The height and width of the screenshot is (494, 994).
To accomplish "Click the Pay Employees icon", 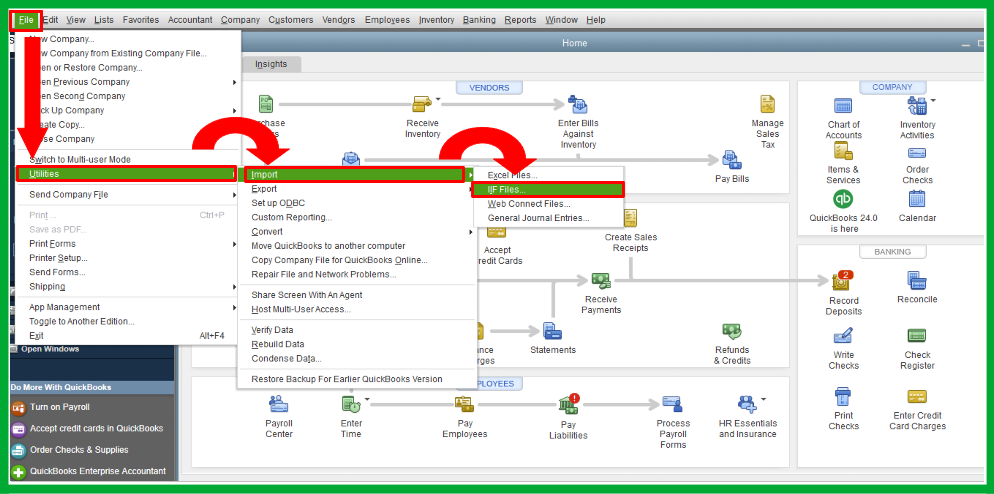I will click(x=464, y=403).
